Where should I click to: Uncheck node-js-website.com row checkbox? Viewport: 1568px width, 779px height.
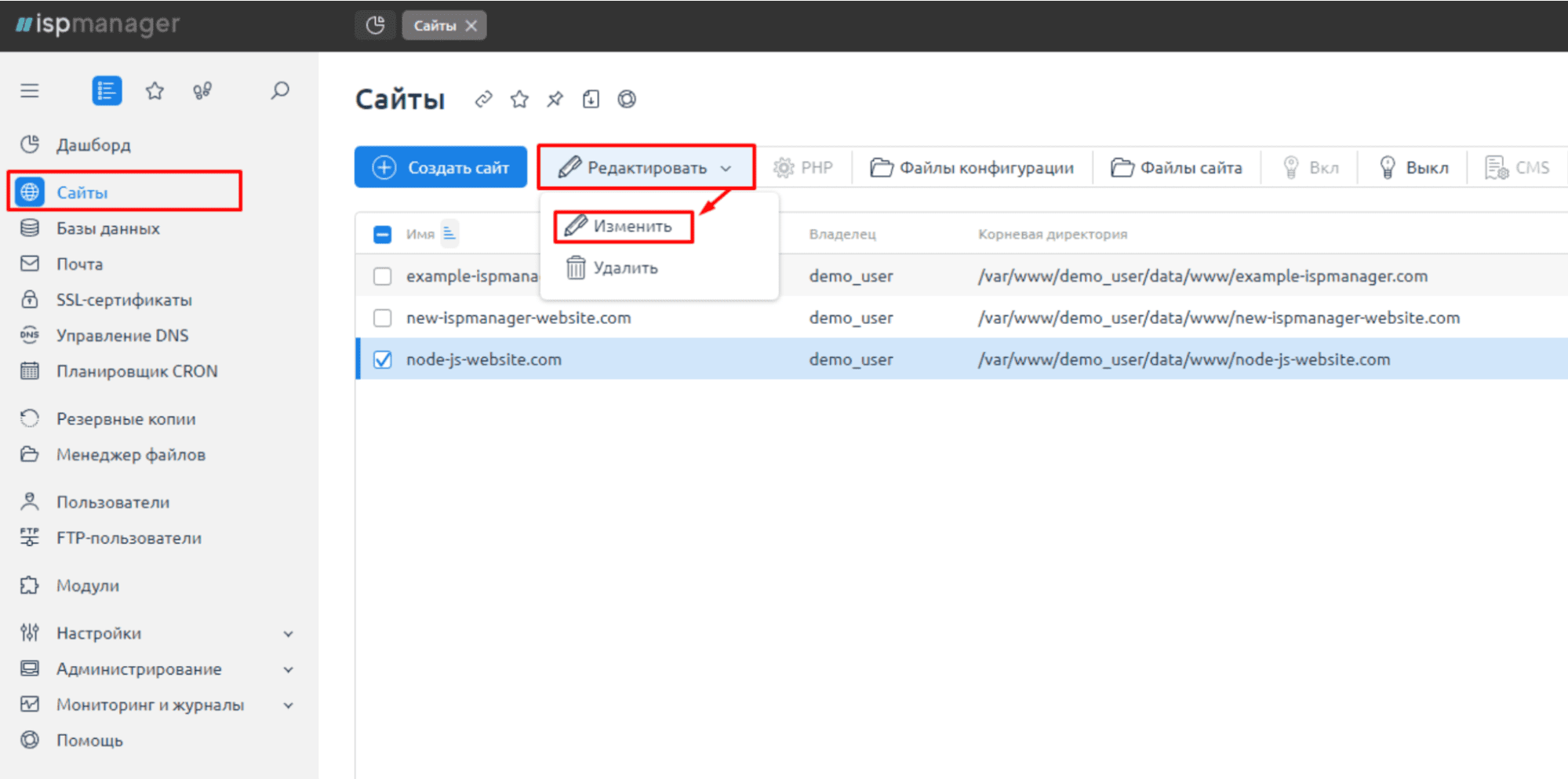383,359
